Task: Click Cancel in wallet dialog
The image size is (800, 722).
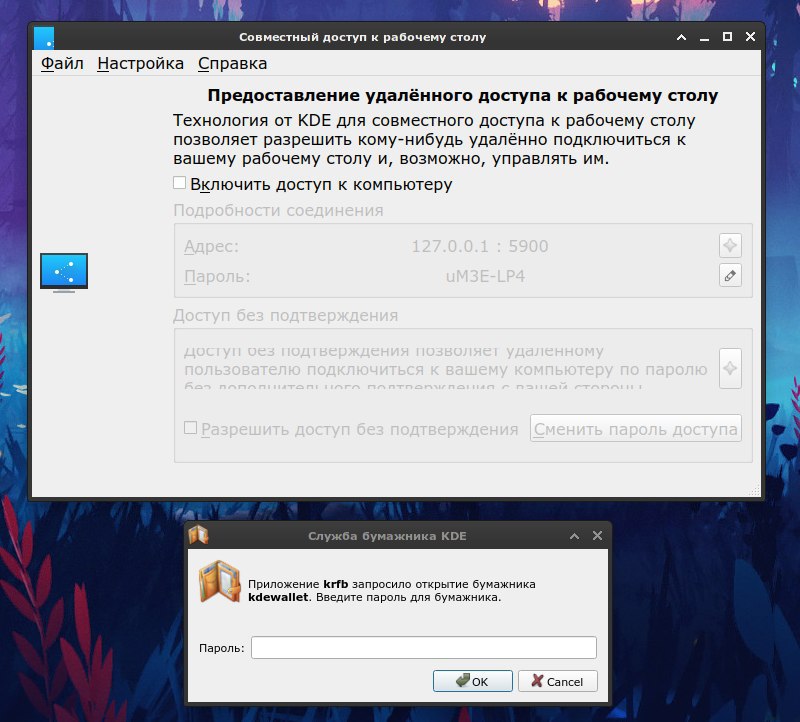Action: (558, 681)
